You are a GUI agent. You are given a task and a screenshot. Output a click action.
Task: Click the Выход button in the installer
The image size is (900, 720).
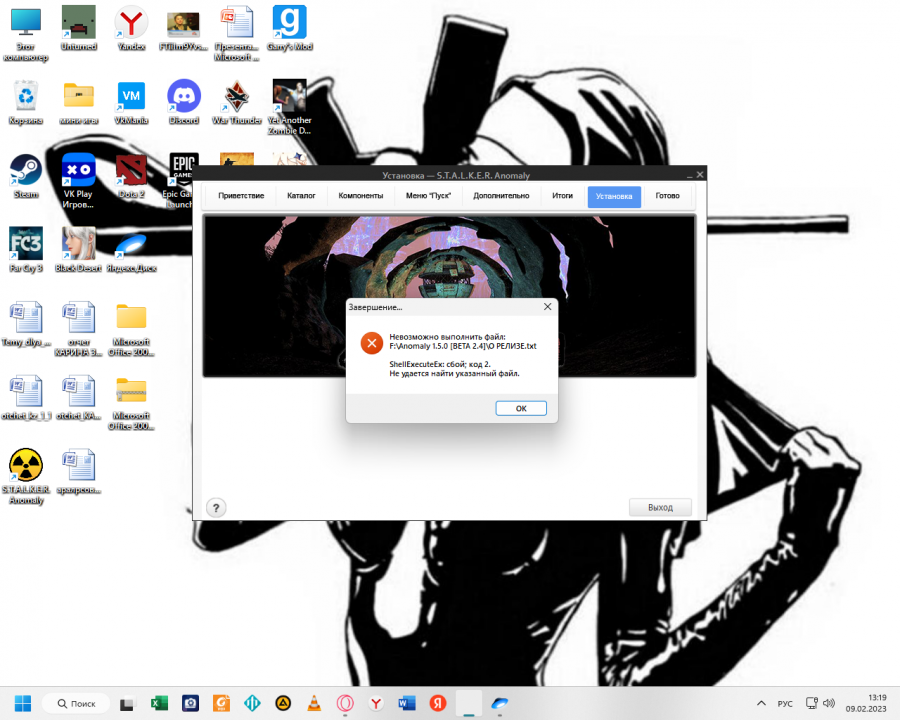[660, 508]
